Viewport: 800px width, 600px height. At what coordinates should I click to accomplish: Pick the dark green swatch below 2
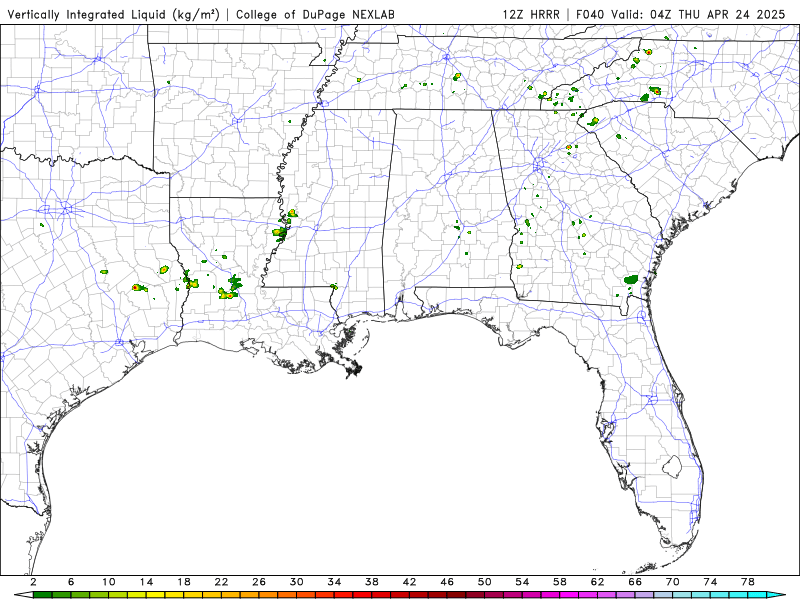coord(43,595)
